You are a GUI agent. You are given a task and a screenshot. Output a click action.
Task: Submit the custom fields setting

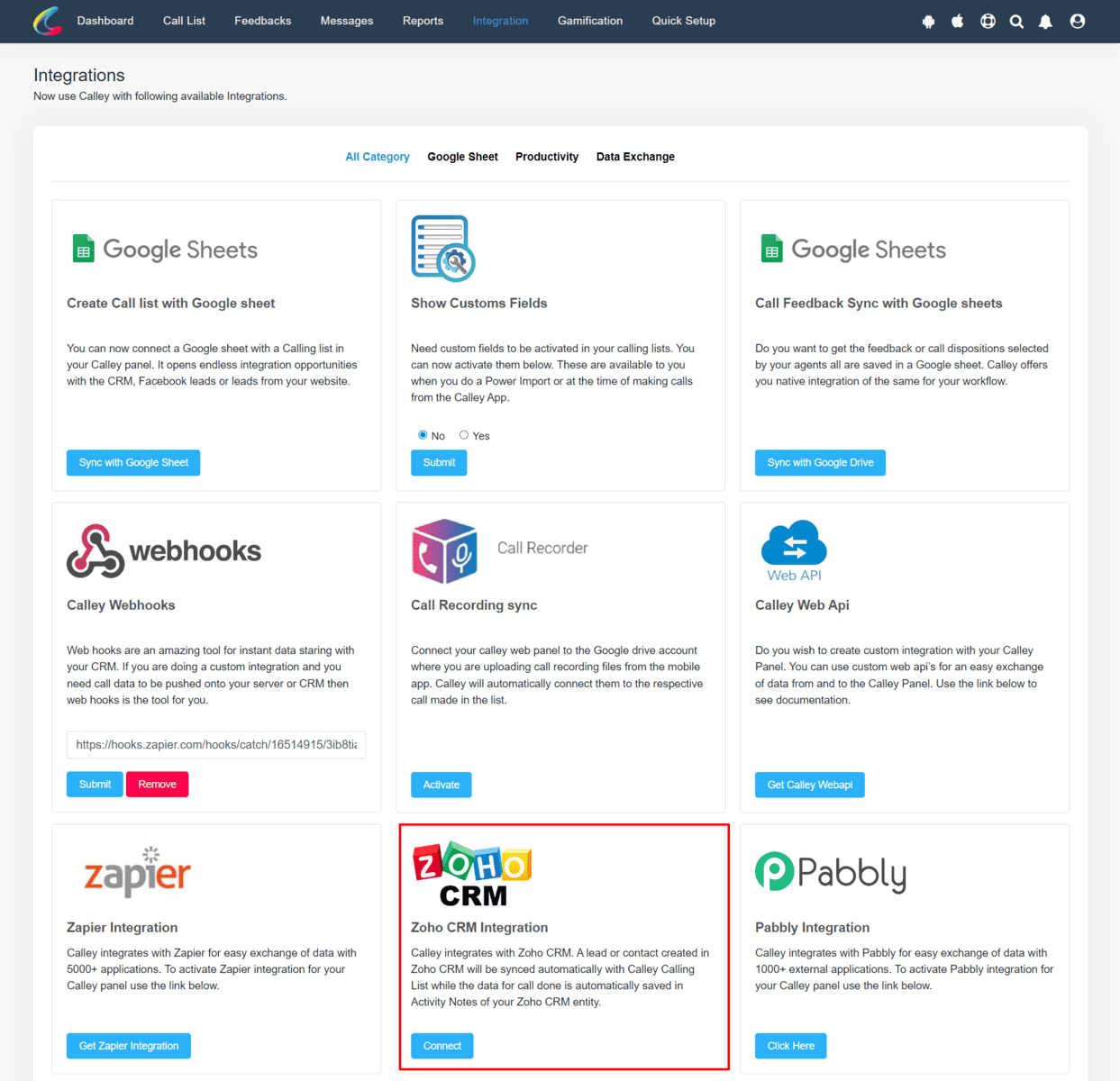pyautogui.click(x=439, y=462)
